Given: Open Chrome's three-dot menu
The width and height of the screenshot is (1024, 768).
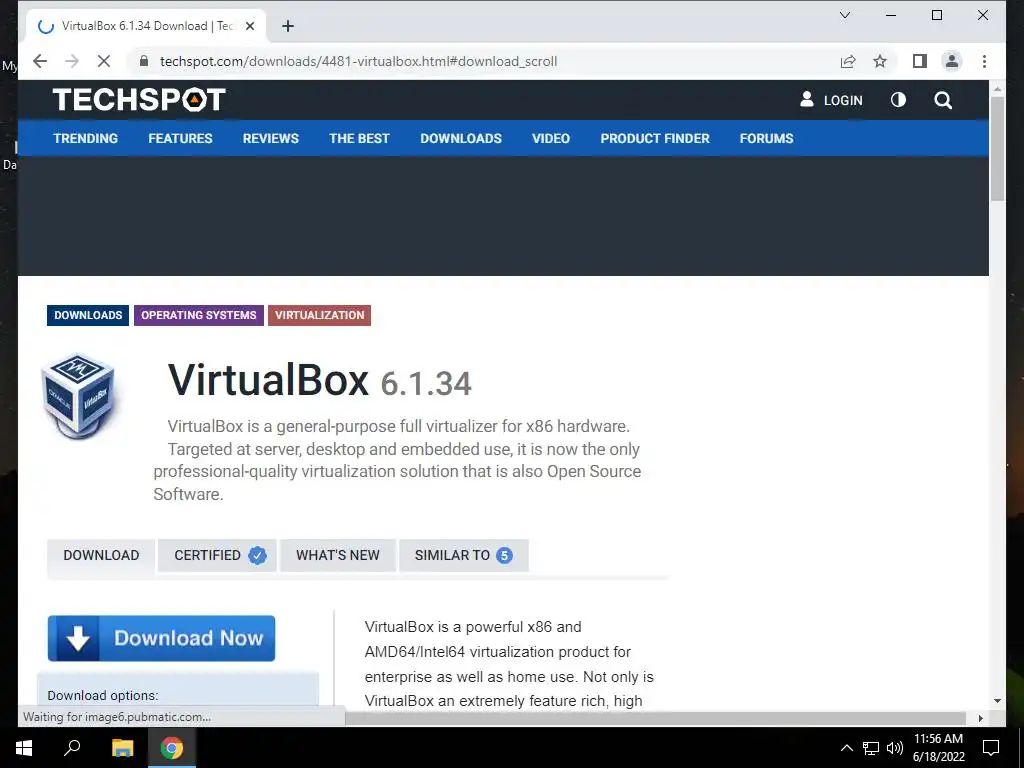Looking at the screenshot, I should pyautogui.click(x=984, y=61).
